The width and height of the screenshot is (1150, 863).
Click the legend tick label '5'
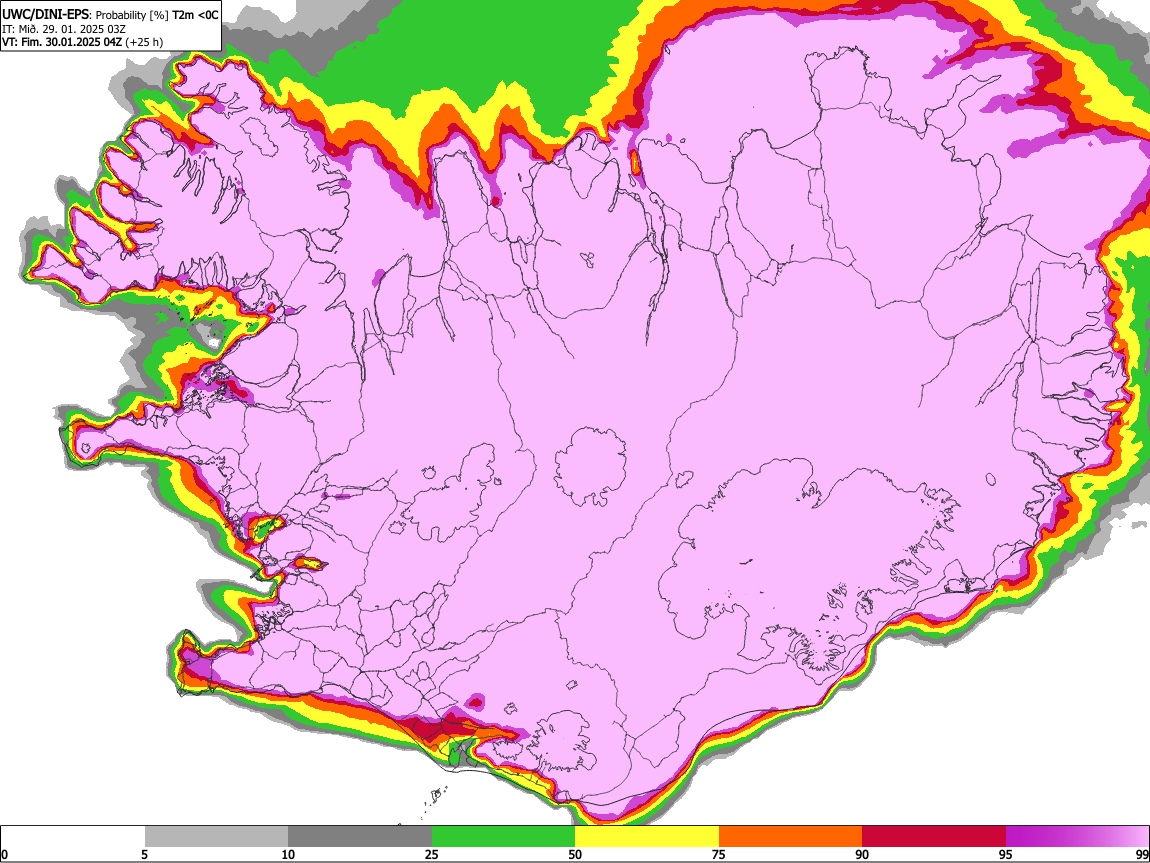point(144,855)
